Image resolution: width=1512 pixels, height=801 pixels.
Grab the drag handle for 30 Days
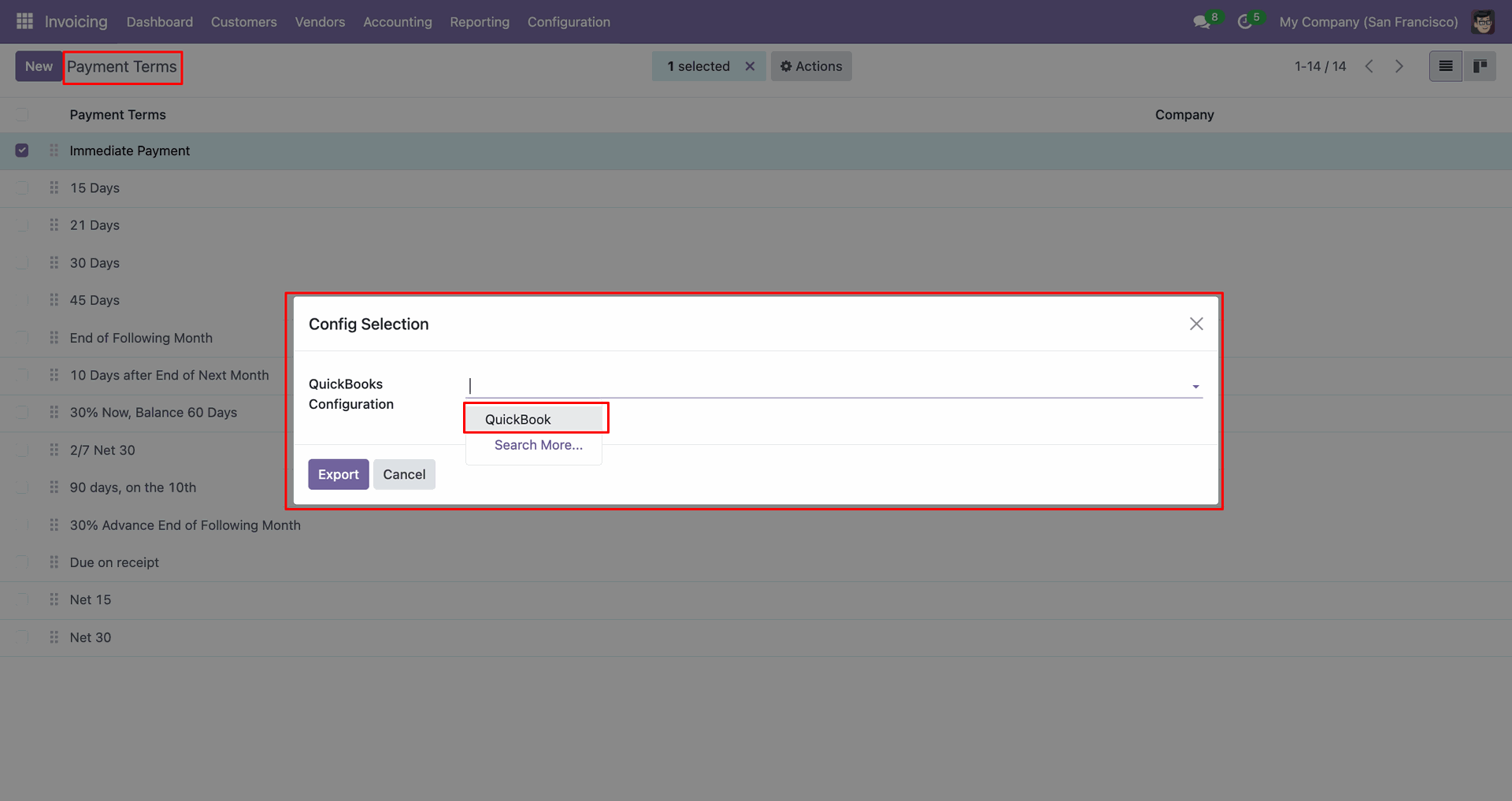click(x=54, y=262)
